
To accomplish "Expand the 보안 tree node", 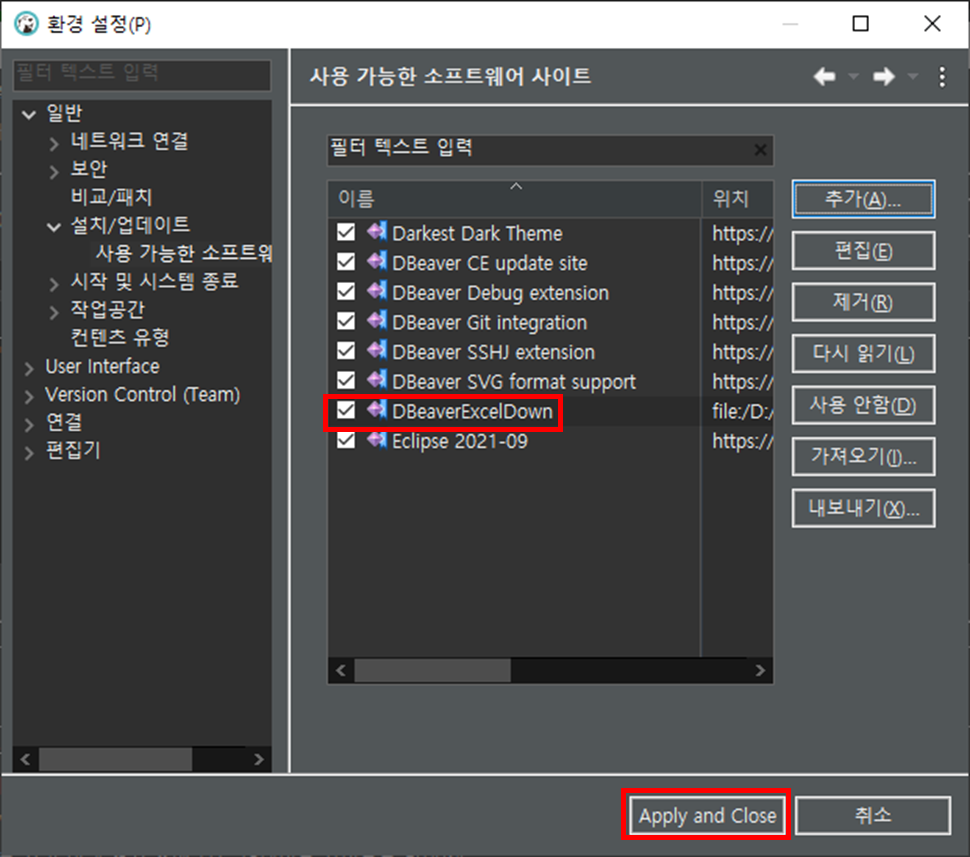I will point(54,171).
